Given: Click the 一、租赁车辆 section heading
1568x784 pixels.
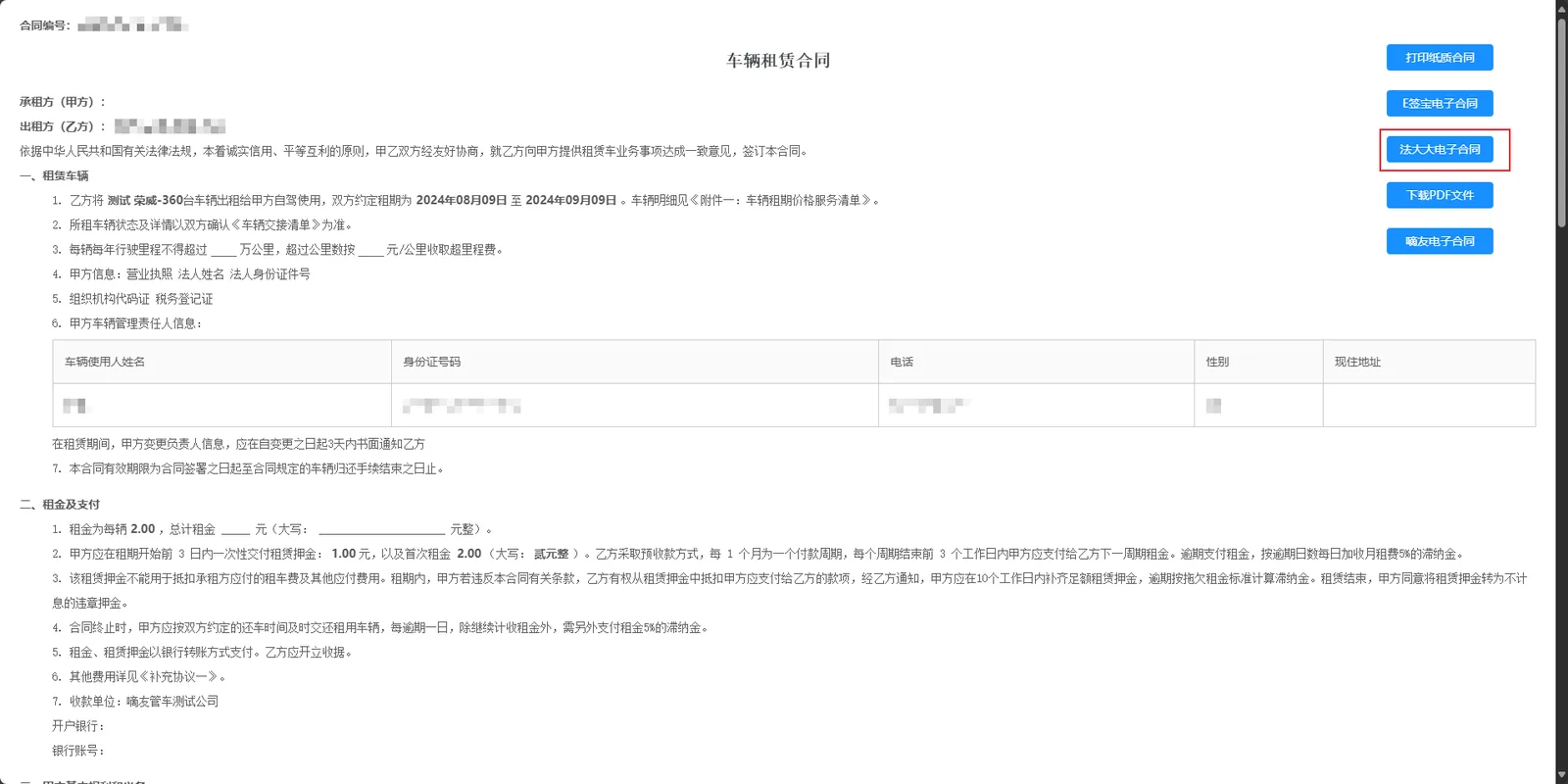Looking at the screenshot, I should click(x=54, y=176).
